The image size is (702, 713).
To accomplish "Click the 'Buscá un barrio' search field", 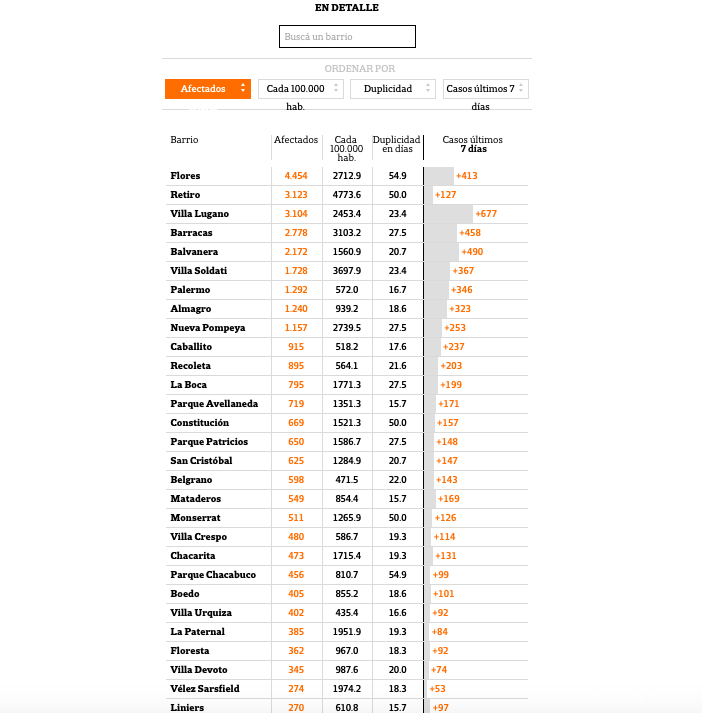I will point(347,37).
